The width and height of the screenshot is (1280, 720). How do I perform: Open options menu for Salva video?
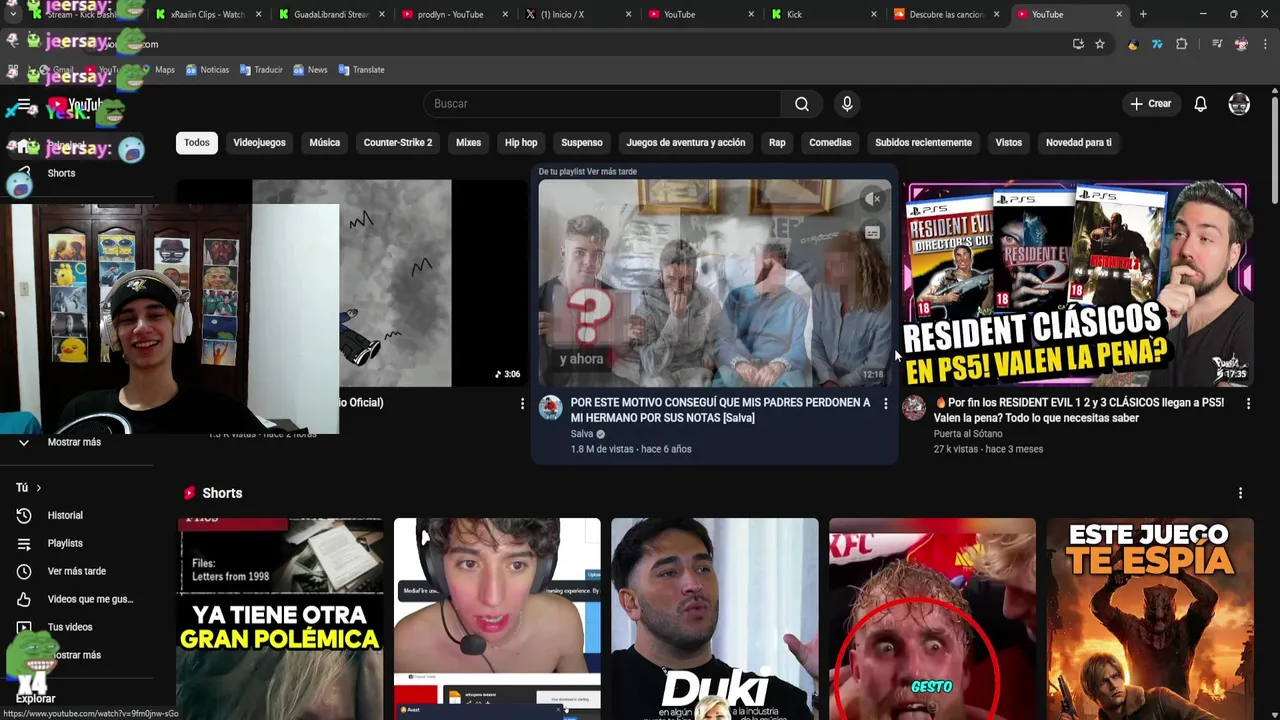885,403
